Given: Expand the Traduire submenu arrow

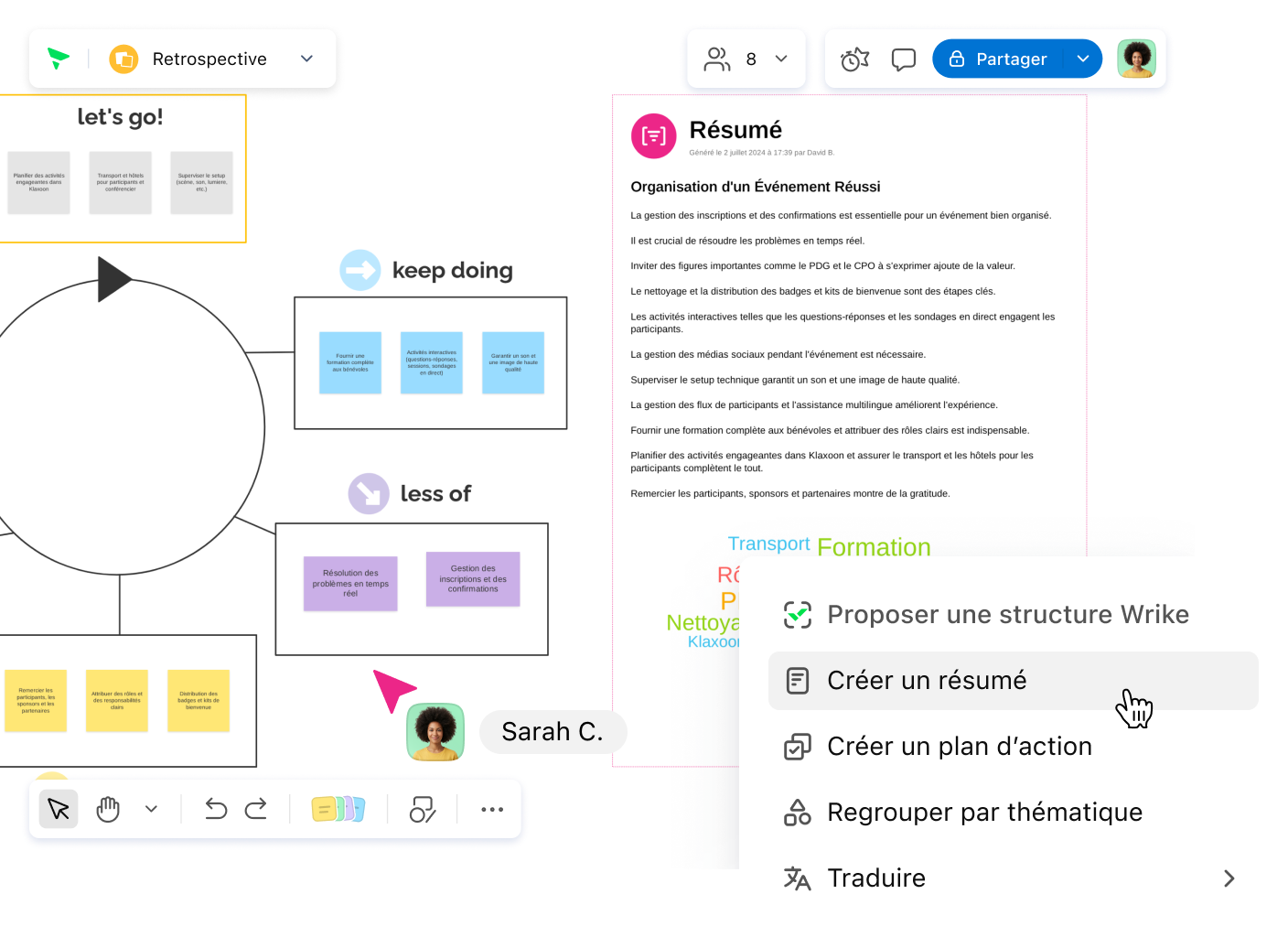Looking at the screenshot, I should [x=1229, y=878].
